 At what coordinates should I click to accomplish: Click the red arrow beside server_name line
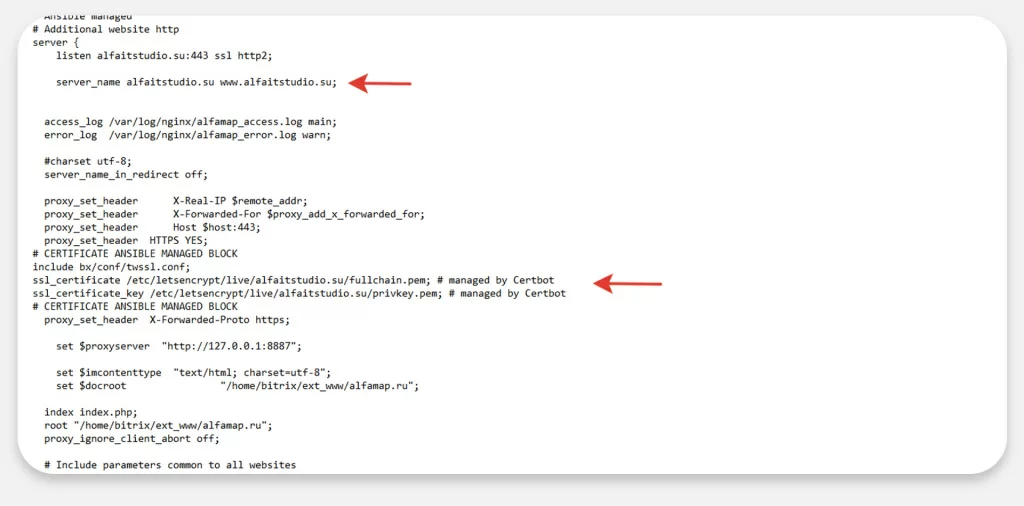click(x=386, y=84)
